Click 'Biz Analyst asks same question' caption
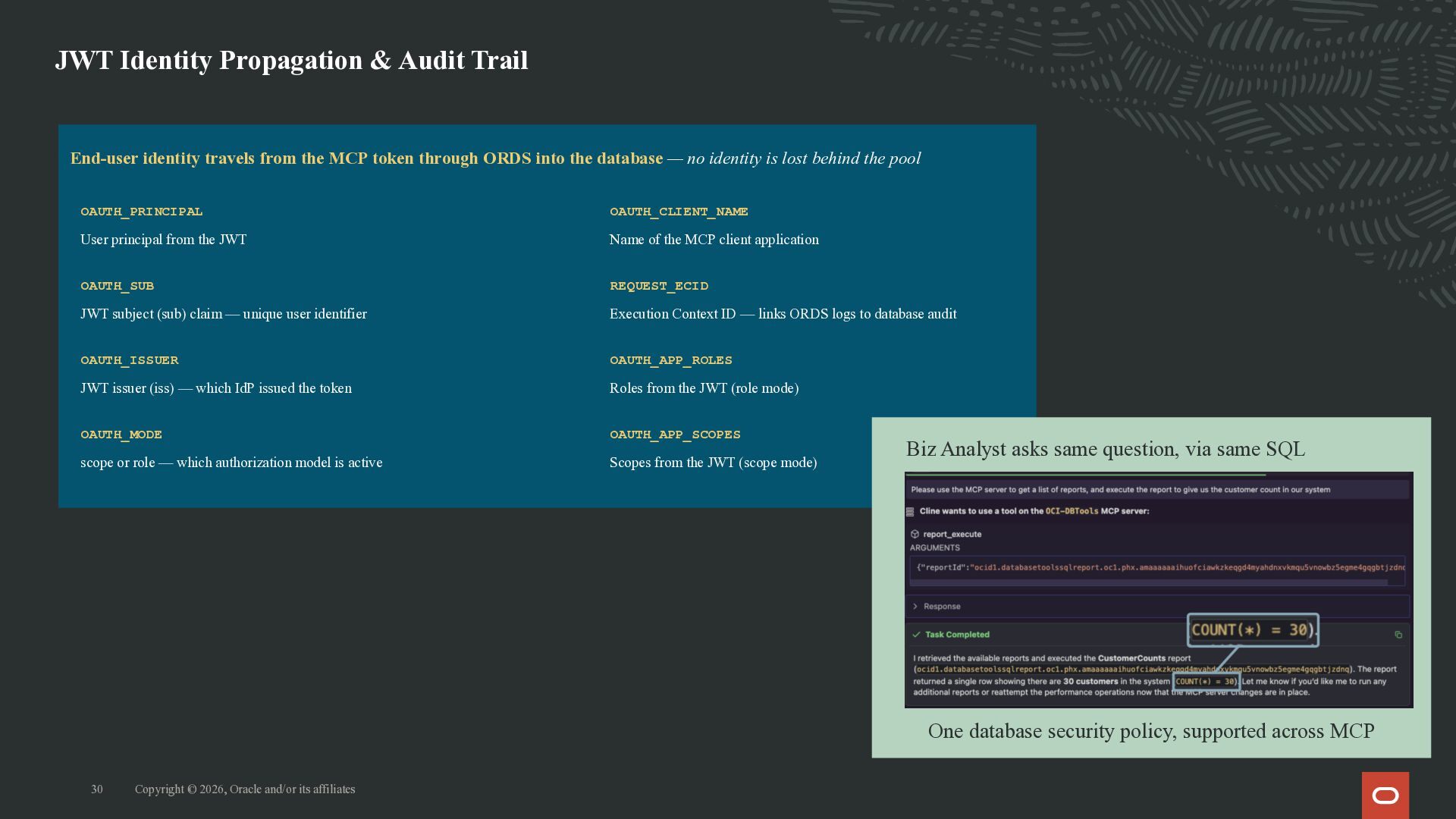This screenshot has width=1456, height=819. (1106, 449)
